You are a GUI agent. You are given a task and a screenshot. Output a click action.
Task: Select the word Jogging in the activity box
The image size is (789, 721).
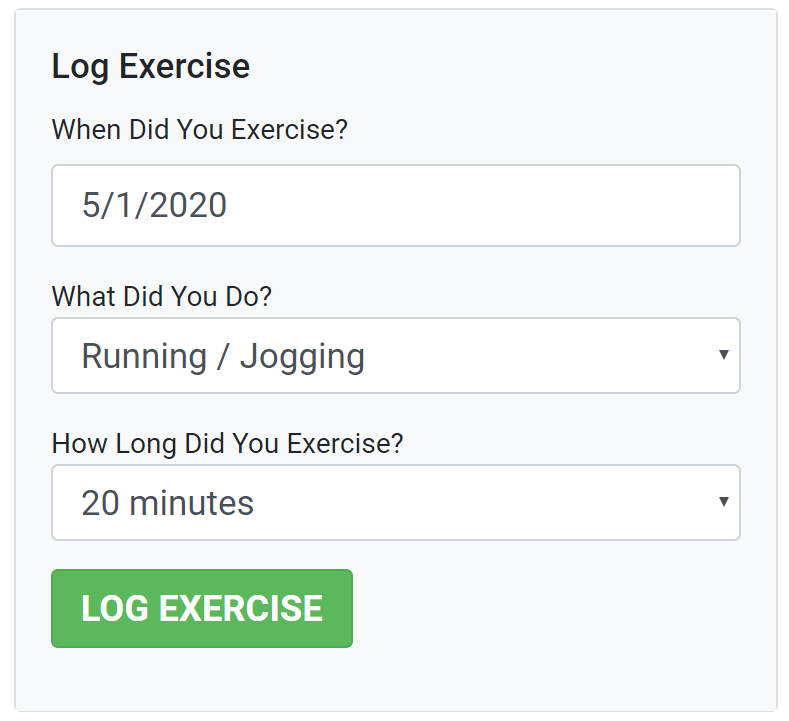coord(302,357)
